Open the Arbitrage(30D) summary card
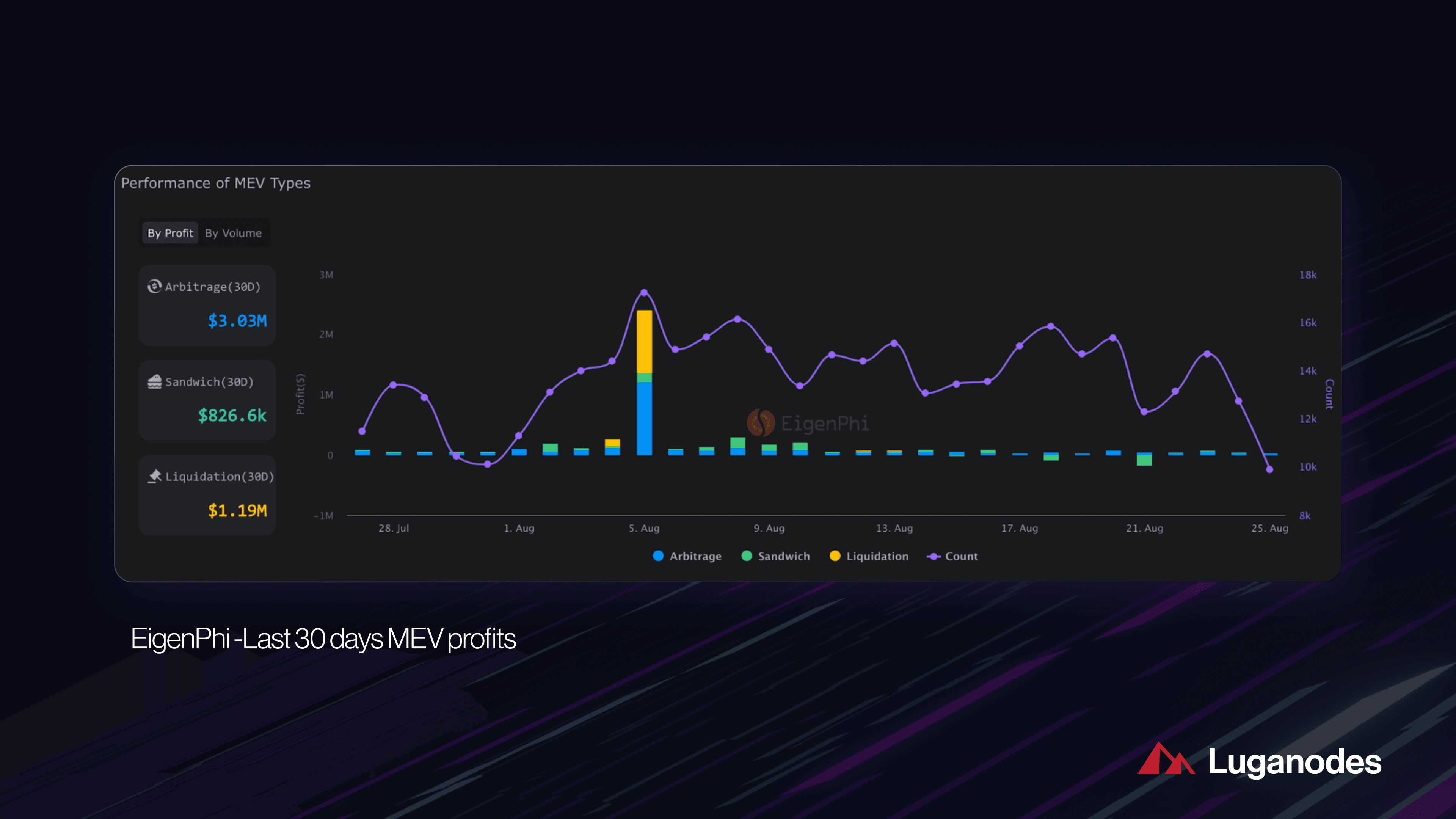Screen dimensions: 1456x819 207,305
